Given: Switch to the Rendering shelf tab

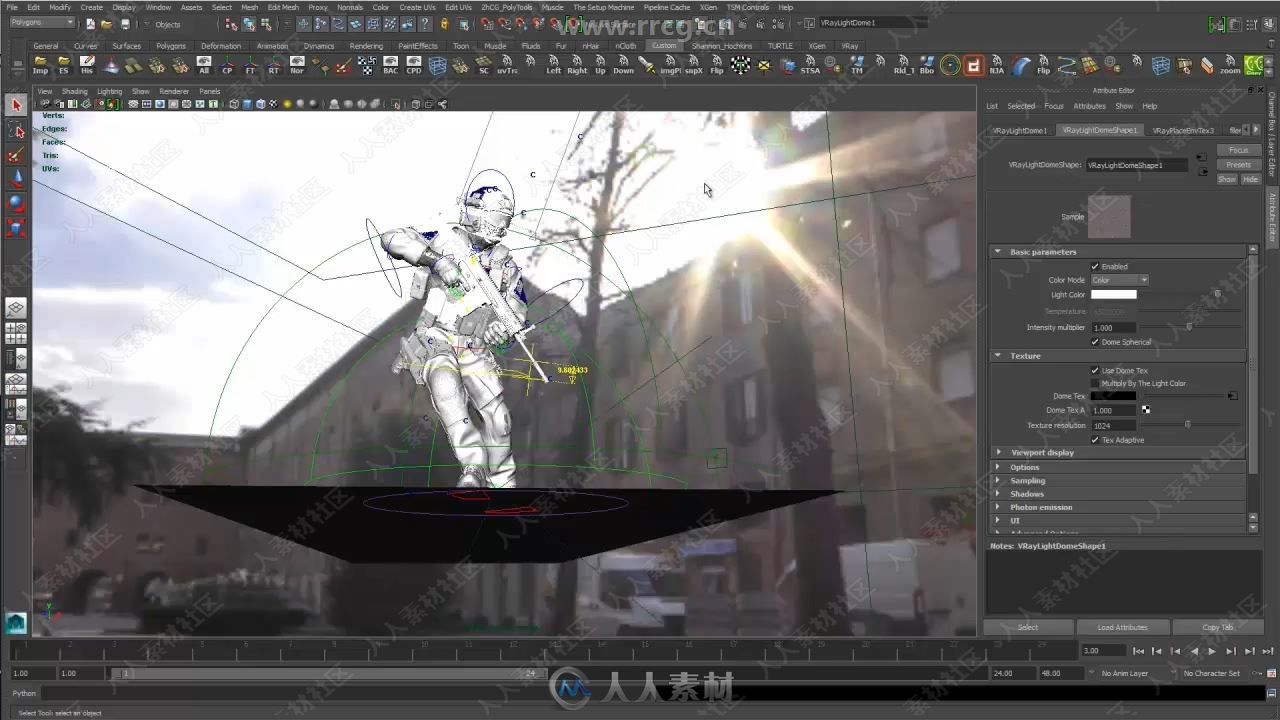Looking at the screenshot, I should tap(366, 46).
